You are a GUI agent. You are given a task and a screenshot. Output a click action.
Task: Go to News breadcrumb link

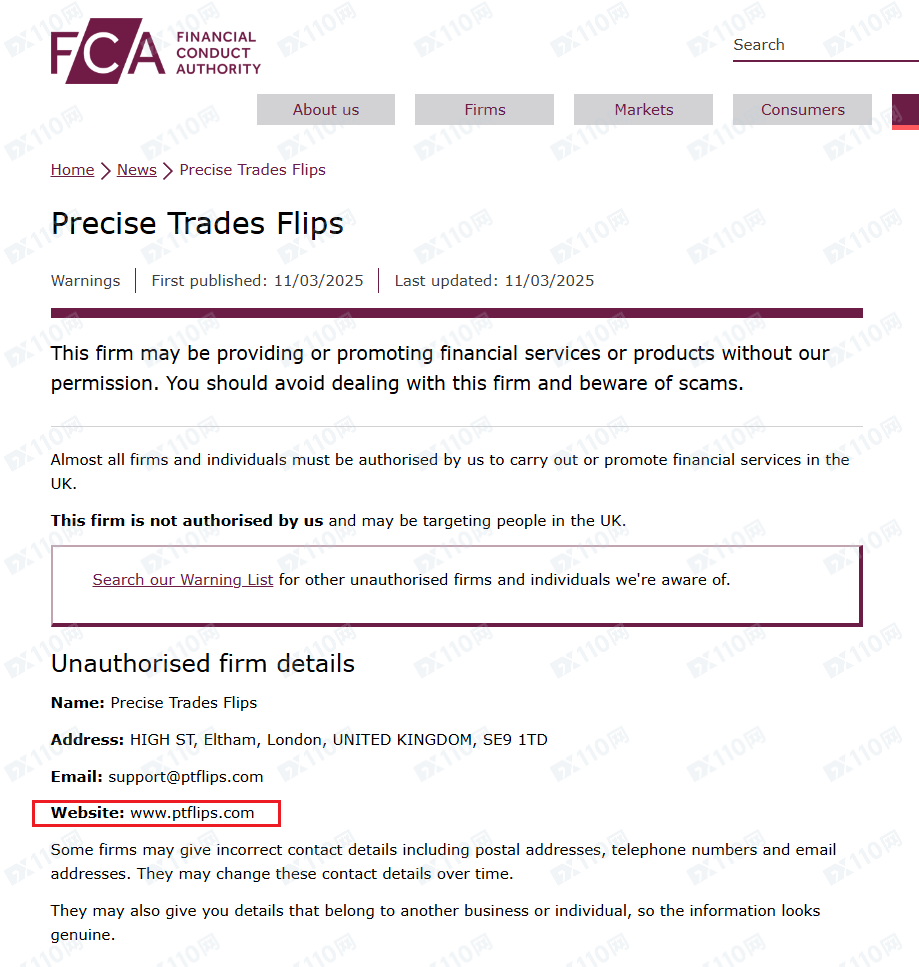(x=137, y=170)
